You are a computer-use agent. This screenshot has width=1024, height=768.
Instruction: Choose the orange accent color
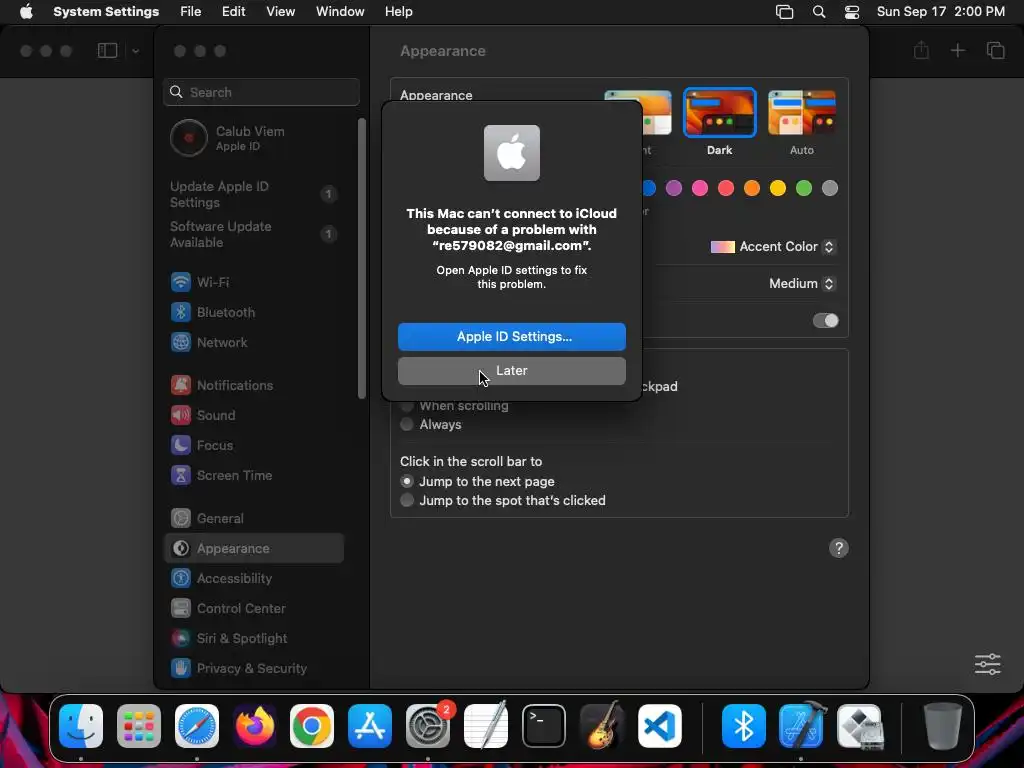pos(752,188)
